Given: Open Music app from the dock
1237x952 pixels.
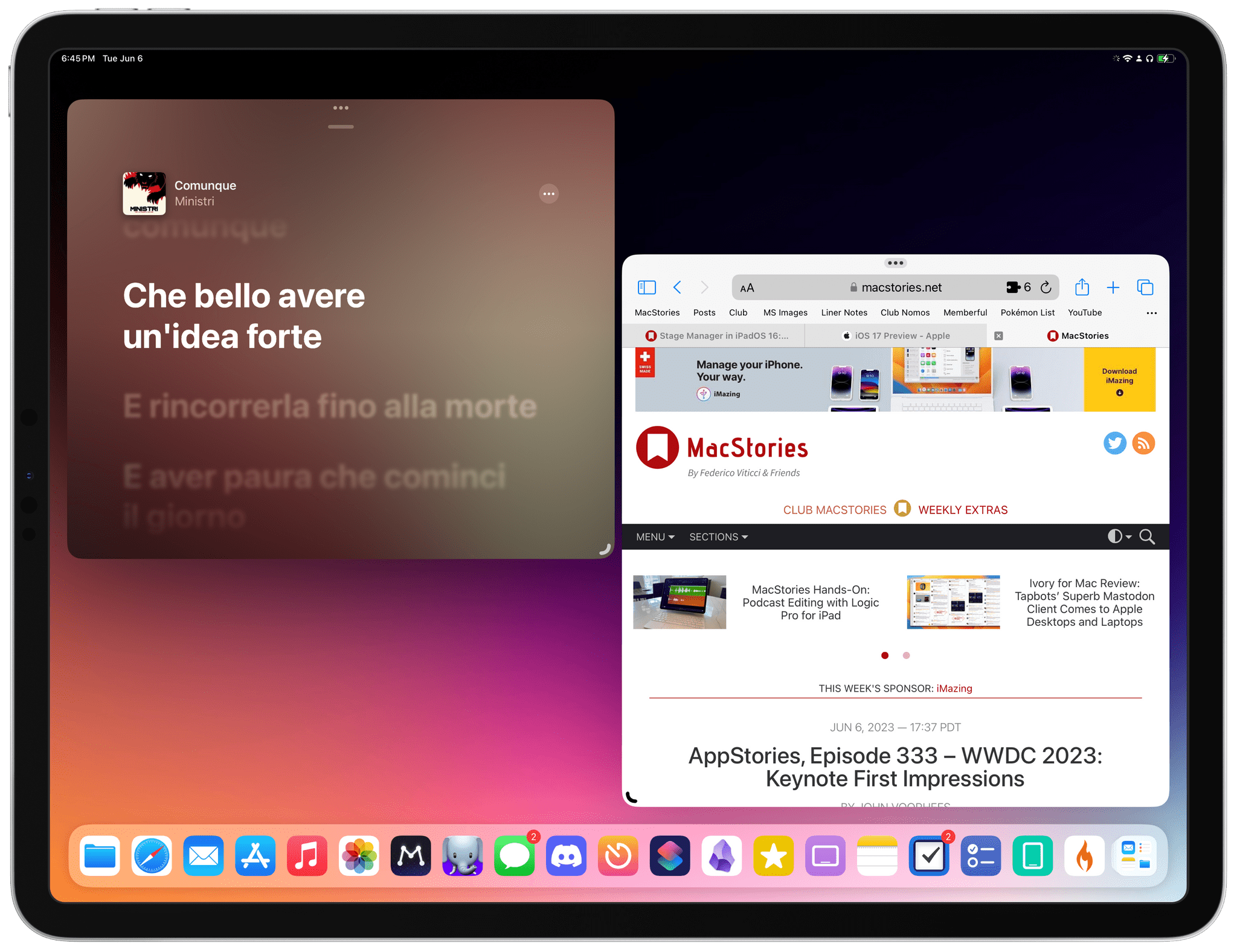Looking at the screenshot, I should 307,856.
